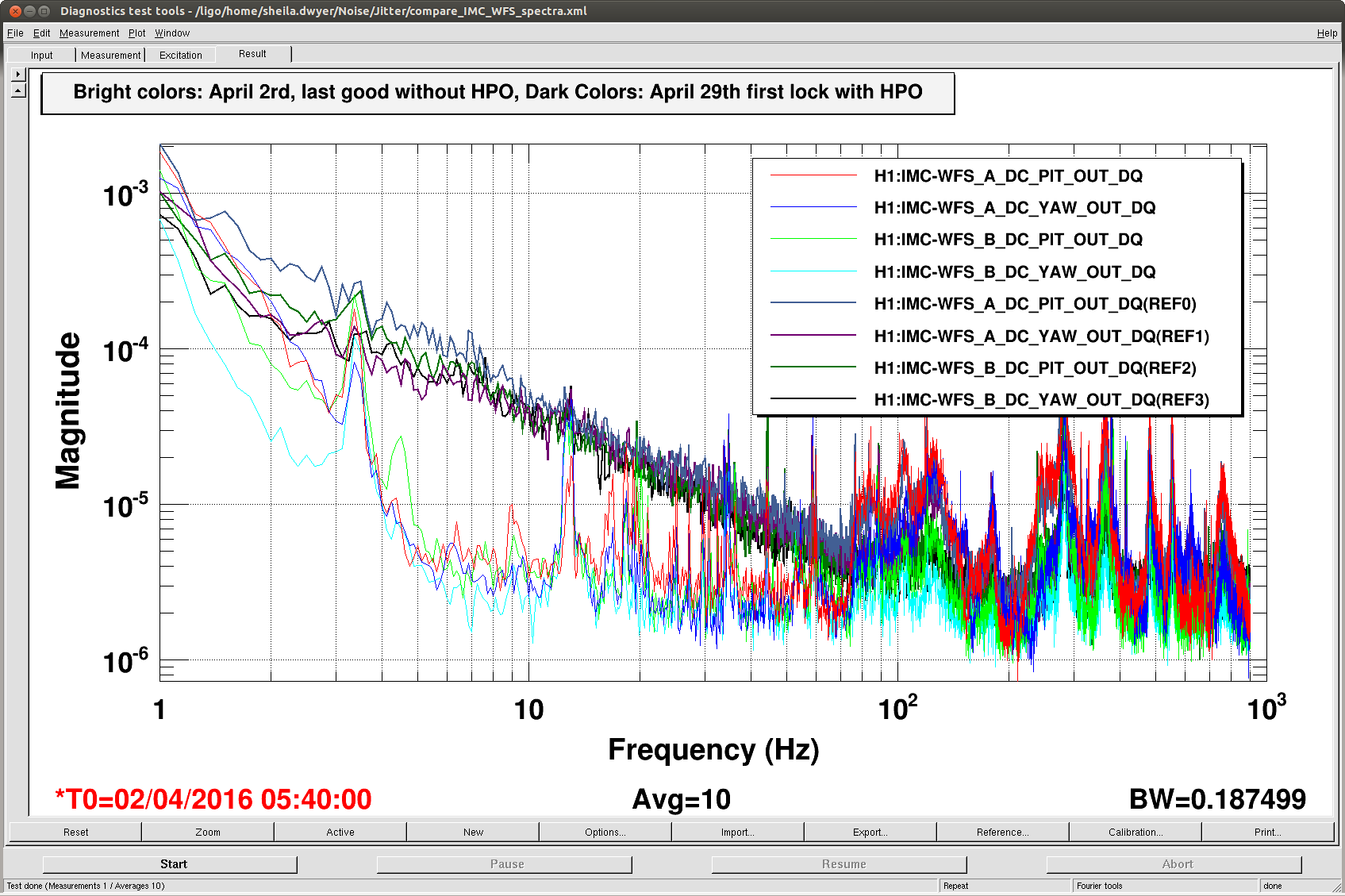1345x896 pixels.
Task: Click the Magnitude axis label
Action: [68, 410]
